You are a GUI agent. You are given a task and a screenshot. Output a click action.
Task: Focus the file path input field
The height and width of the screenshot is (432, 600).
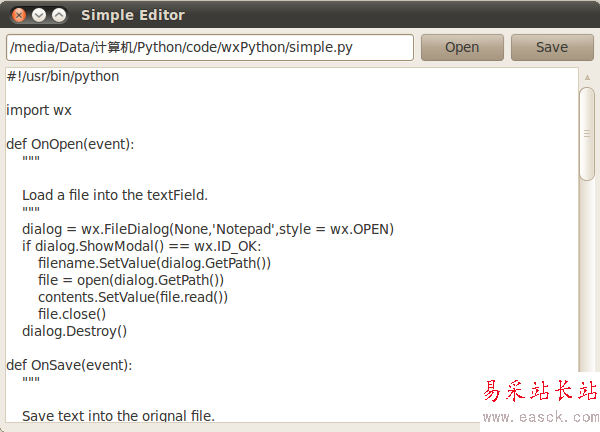[x=209, y=47]
